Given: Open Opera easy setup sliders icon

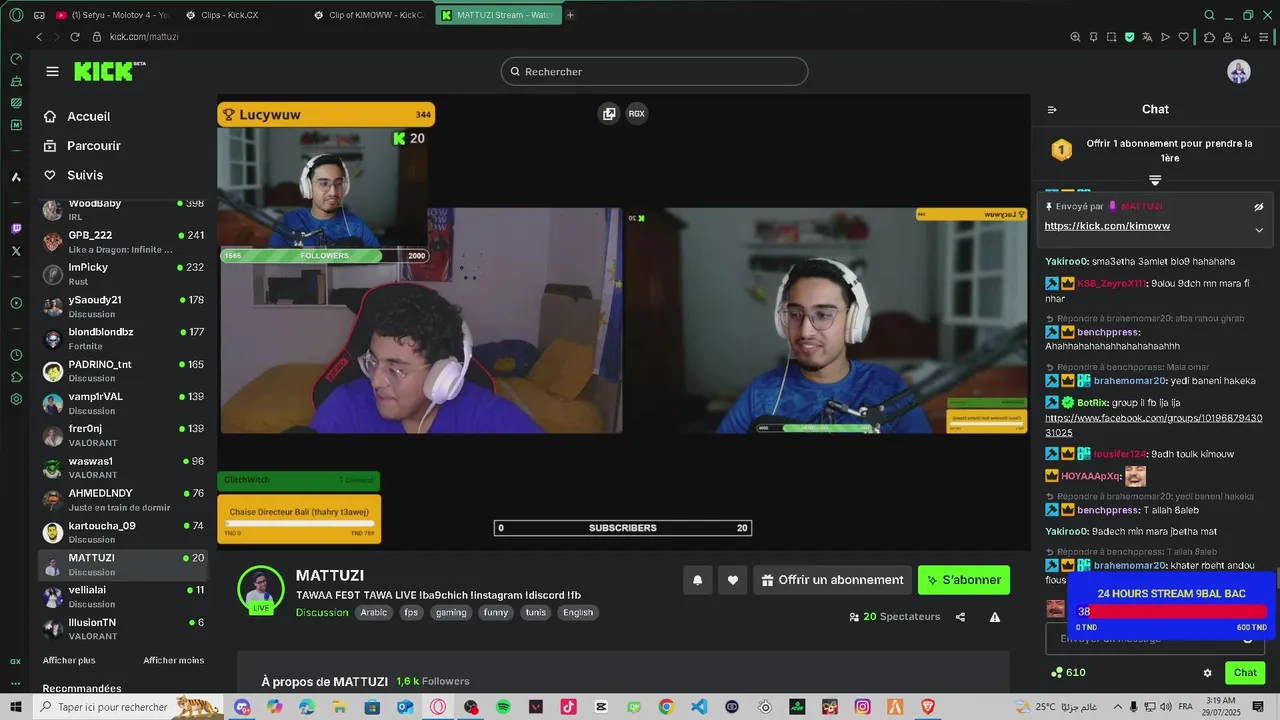Looking at the screenshot, I should pyautogui.click(x=1264, y=37).
